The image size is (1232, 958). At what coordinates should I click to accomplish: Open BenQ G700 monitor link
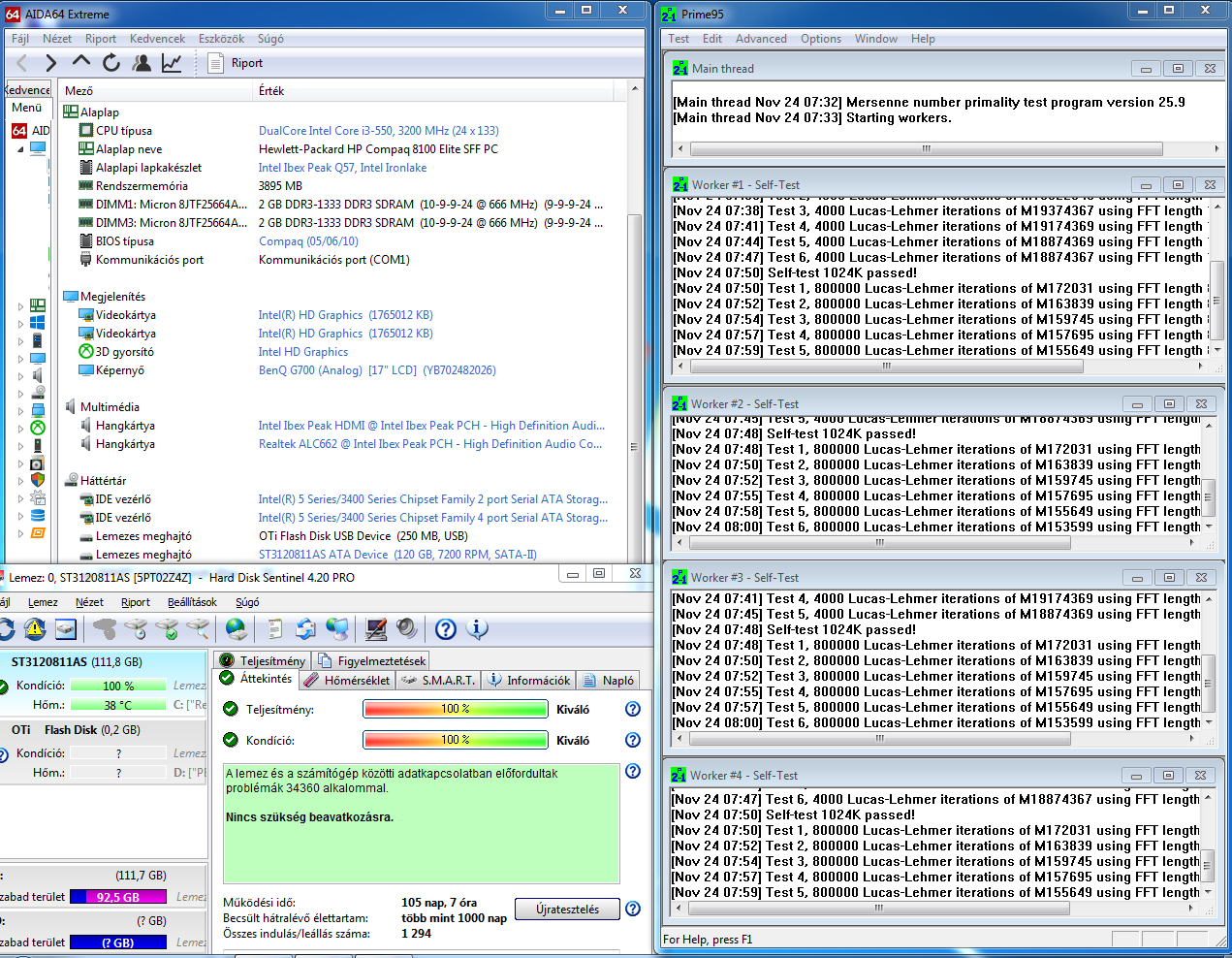377,370
